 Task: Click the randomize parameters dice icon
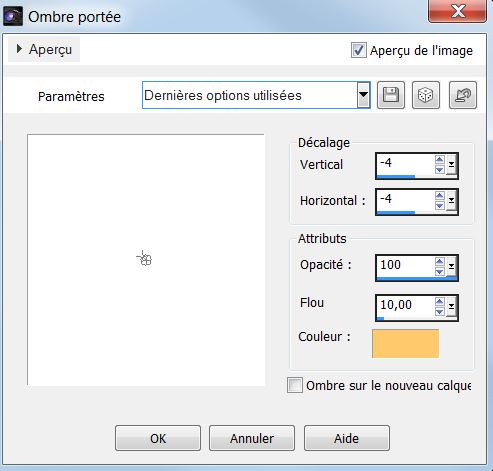tap(426, 95)
